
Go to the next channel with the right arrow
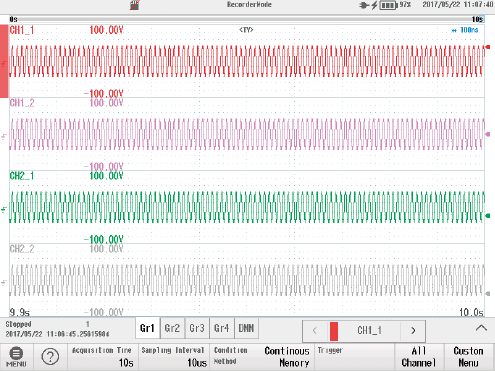click(413, 331)
